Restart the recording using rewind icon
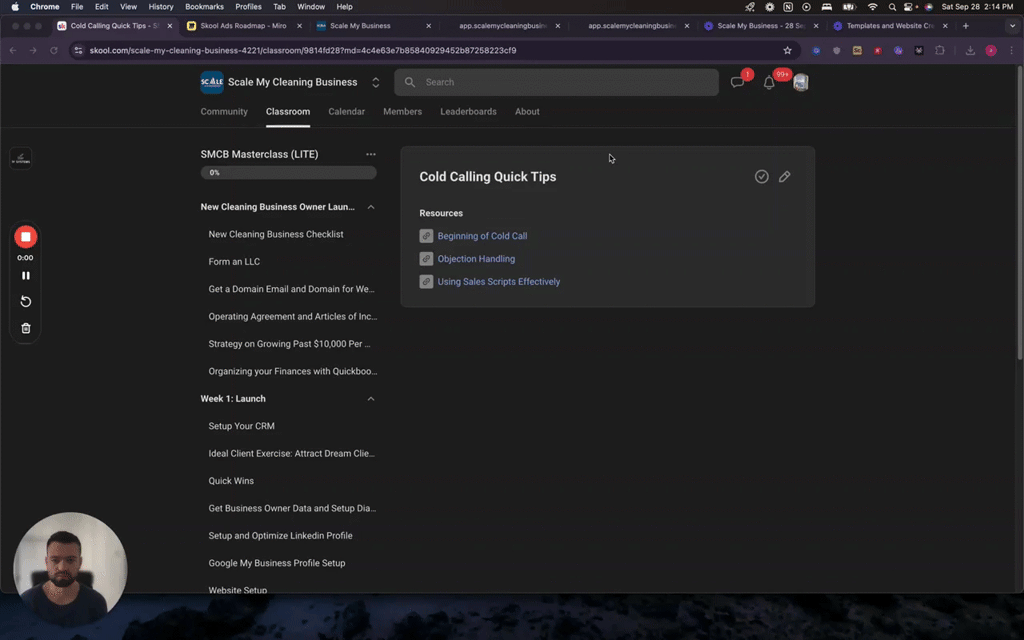The height and width of the screenshot is (640, 1024). point(25,302)
